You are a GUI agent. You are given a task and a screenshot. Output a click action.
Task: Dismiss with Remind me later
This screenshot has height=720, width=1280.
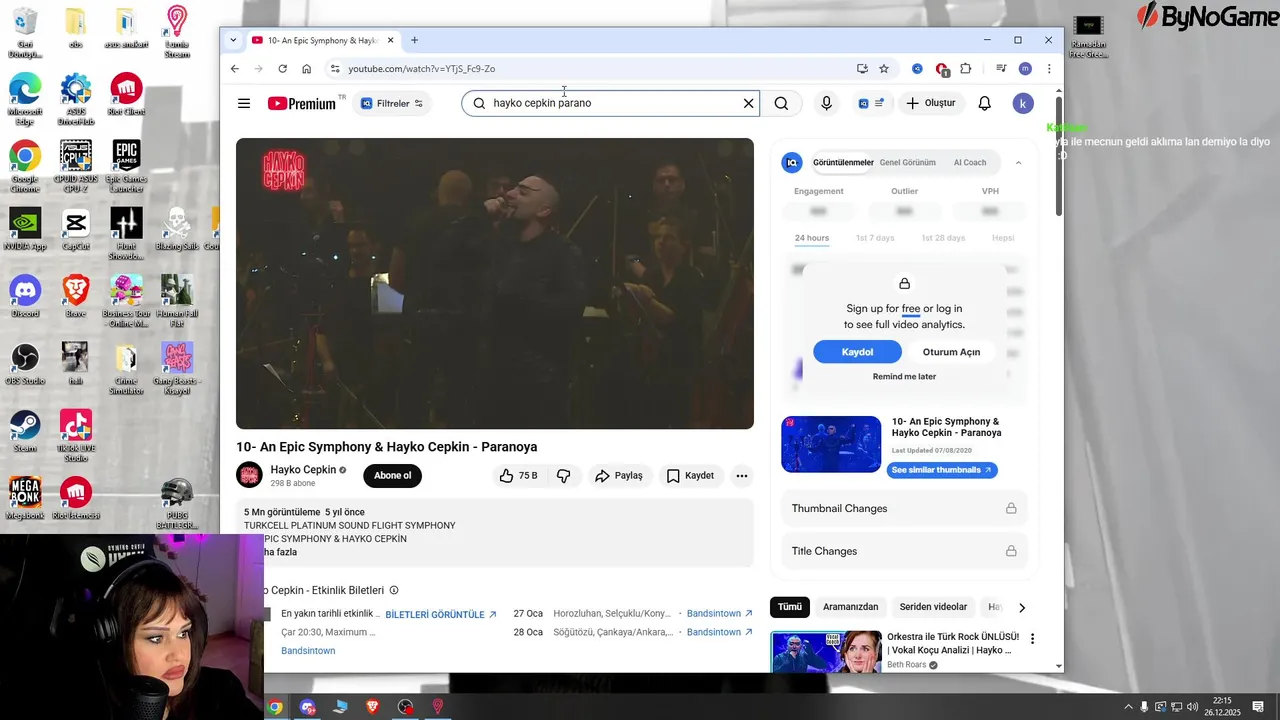click(x=904, y=377)
